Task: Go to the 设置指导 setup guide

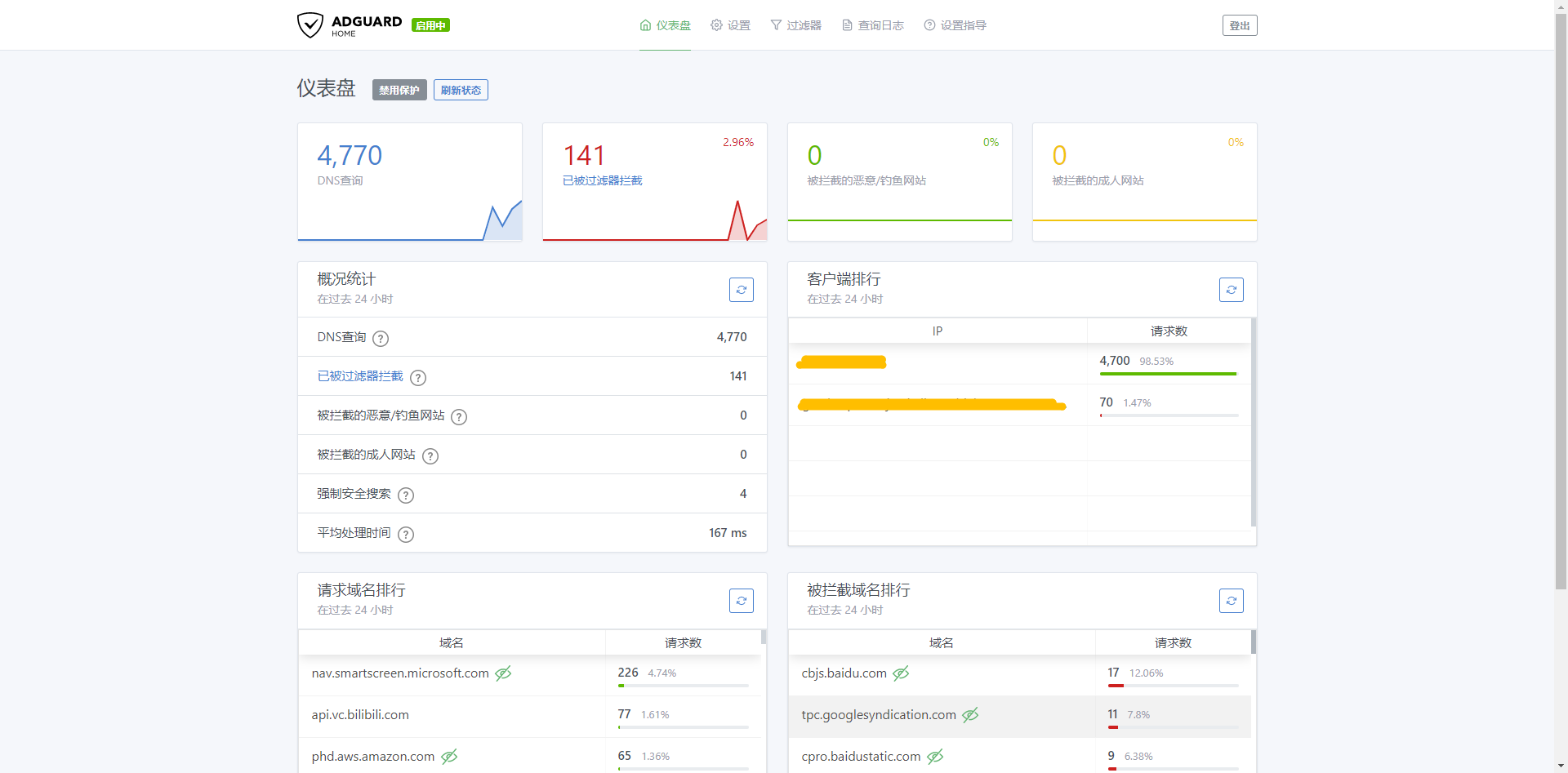Action: point(955,25)
